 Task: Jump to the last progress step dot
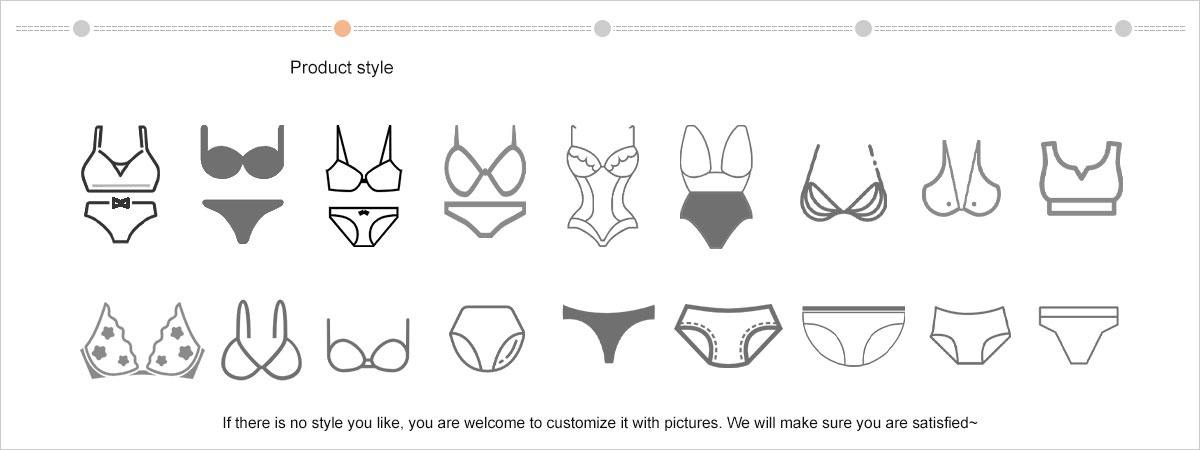tap(1123, 28)
